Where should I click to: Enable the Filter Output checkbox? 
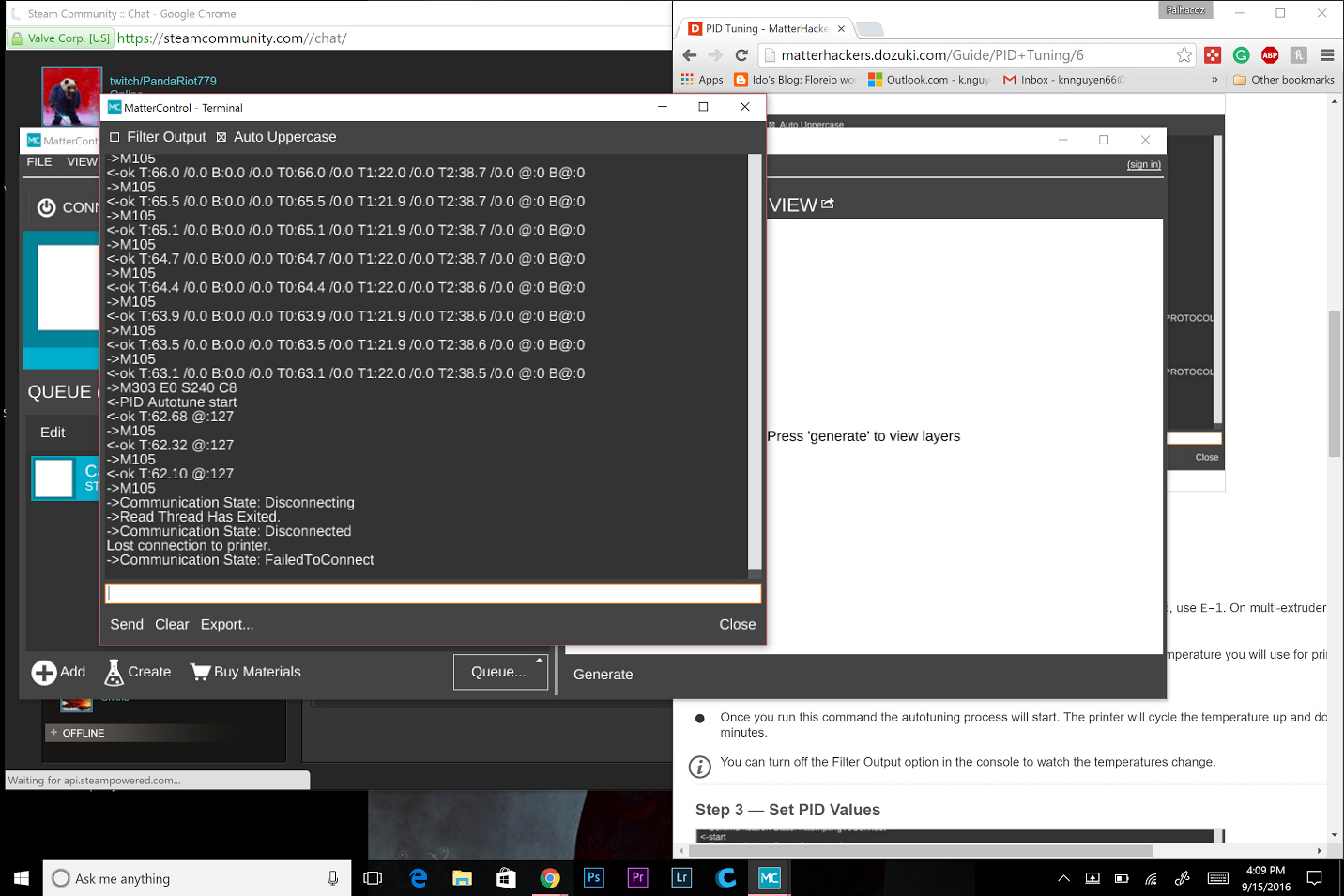click(115, 137)
